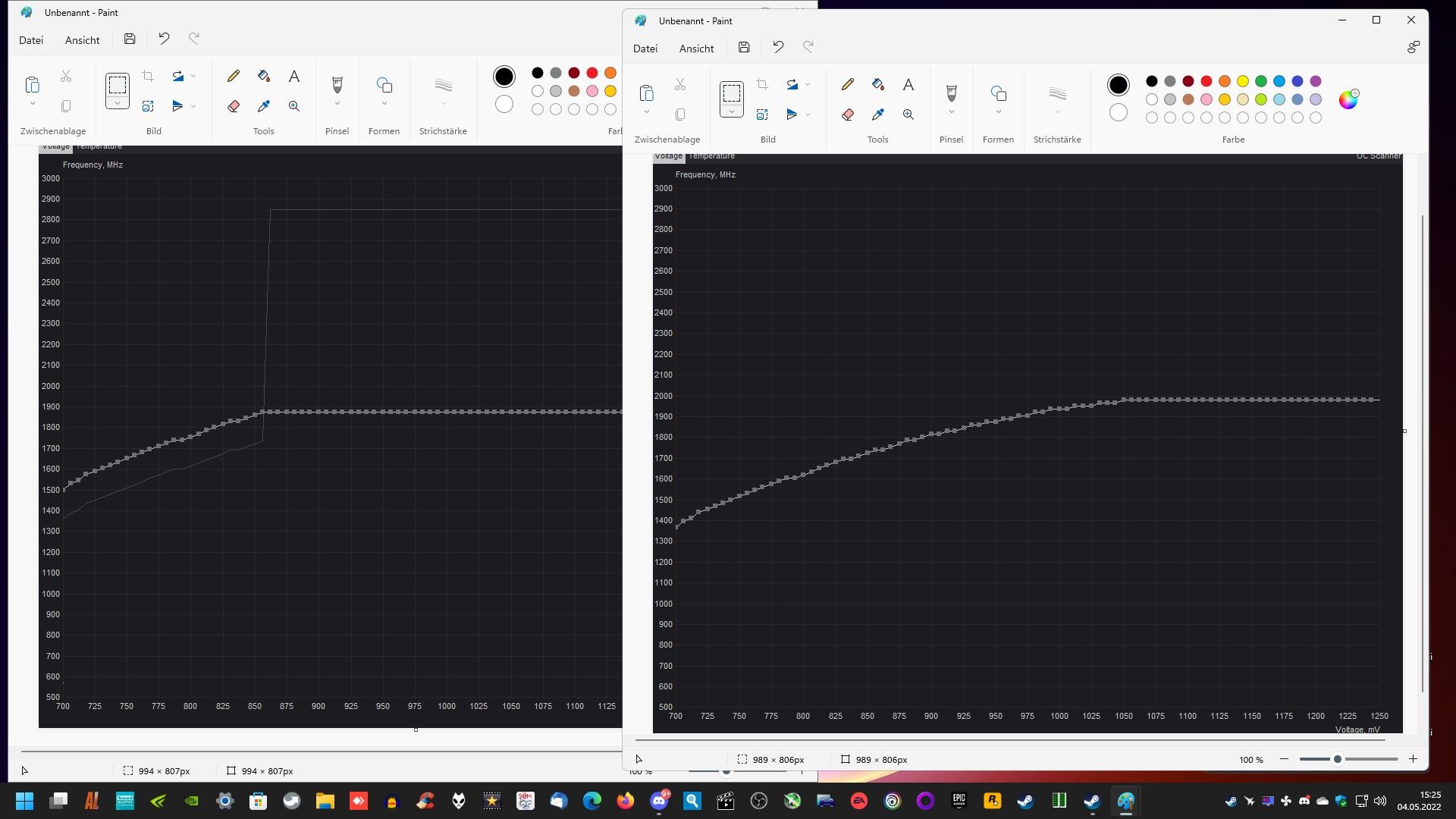Expand Formen shapes dropdown in right Paint window
This screenshot has height=819, width=1456.
[999, 112]
